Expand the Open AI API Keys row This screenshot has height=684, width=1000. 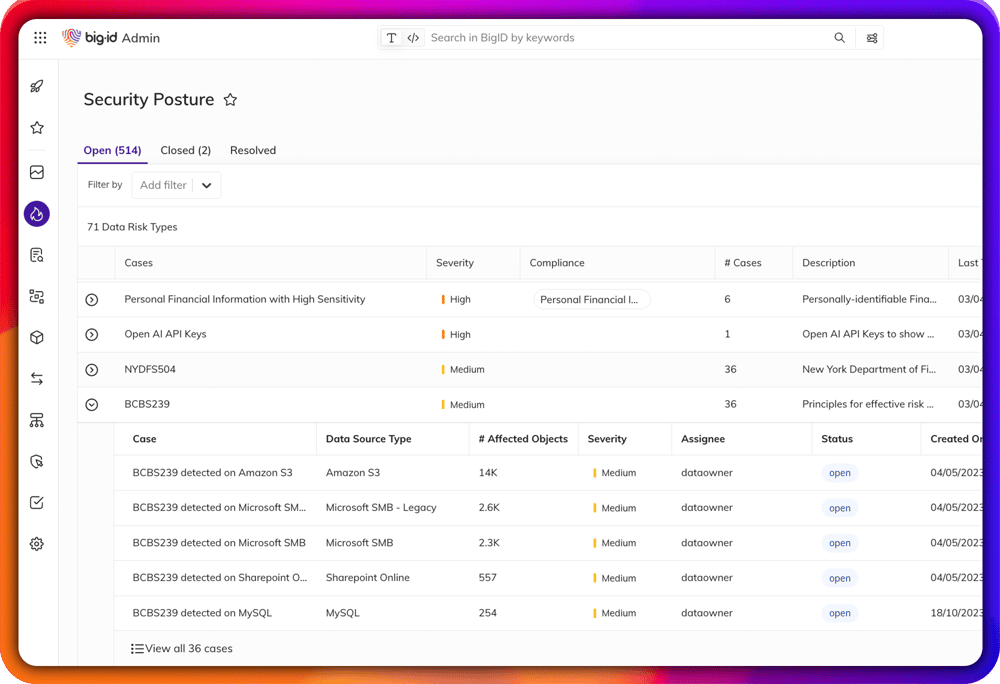pos(92,335)
